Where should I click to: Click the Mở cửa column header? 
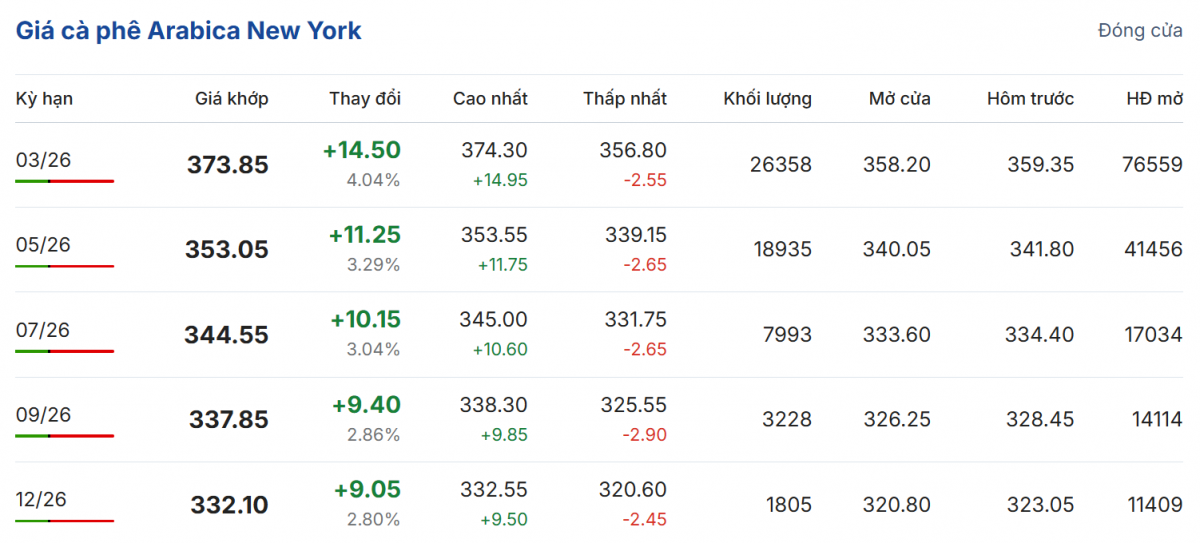899,99
